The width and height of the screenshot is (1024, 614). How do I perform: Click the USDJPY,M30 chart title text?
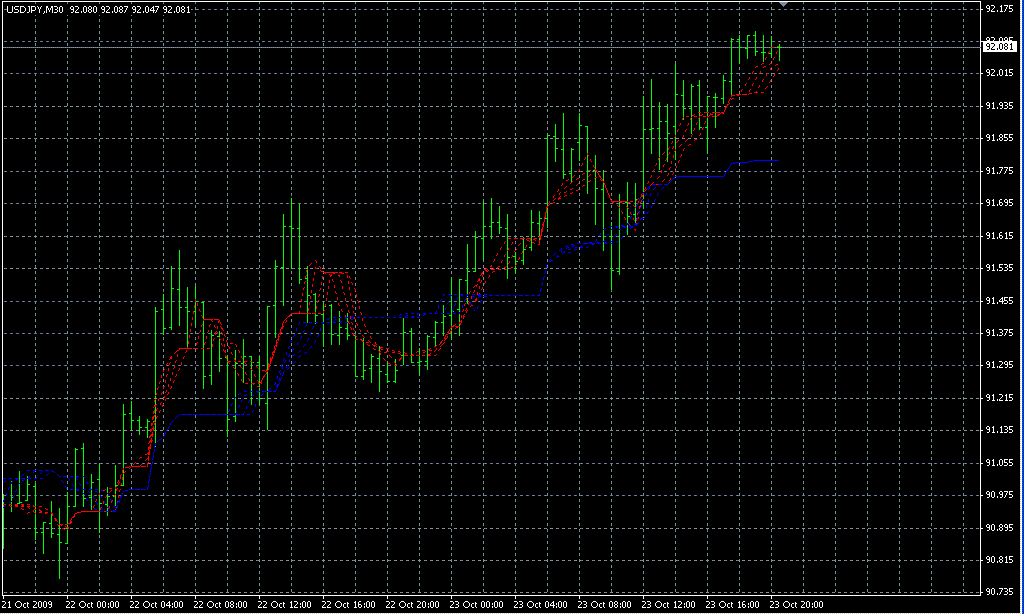pos(35,10)
